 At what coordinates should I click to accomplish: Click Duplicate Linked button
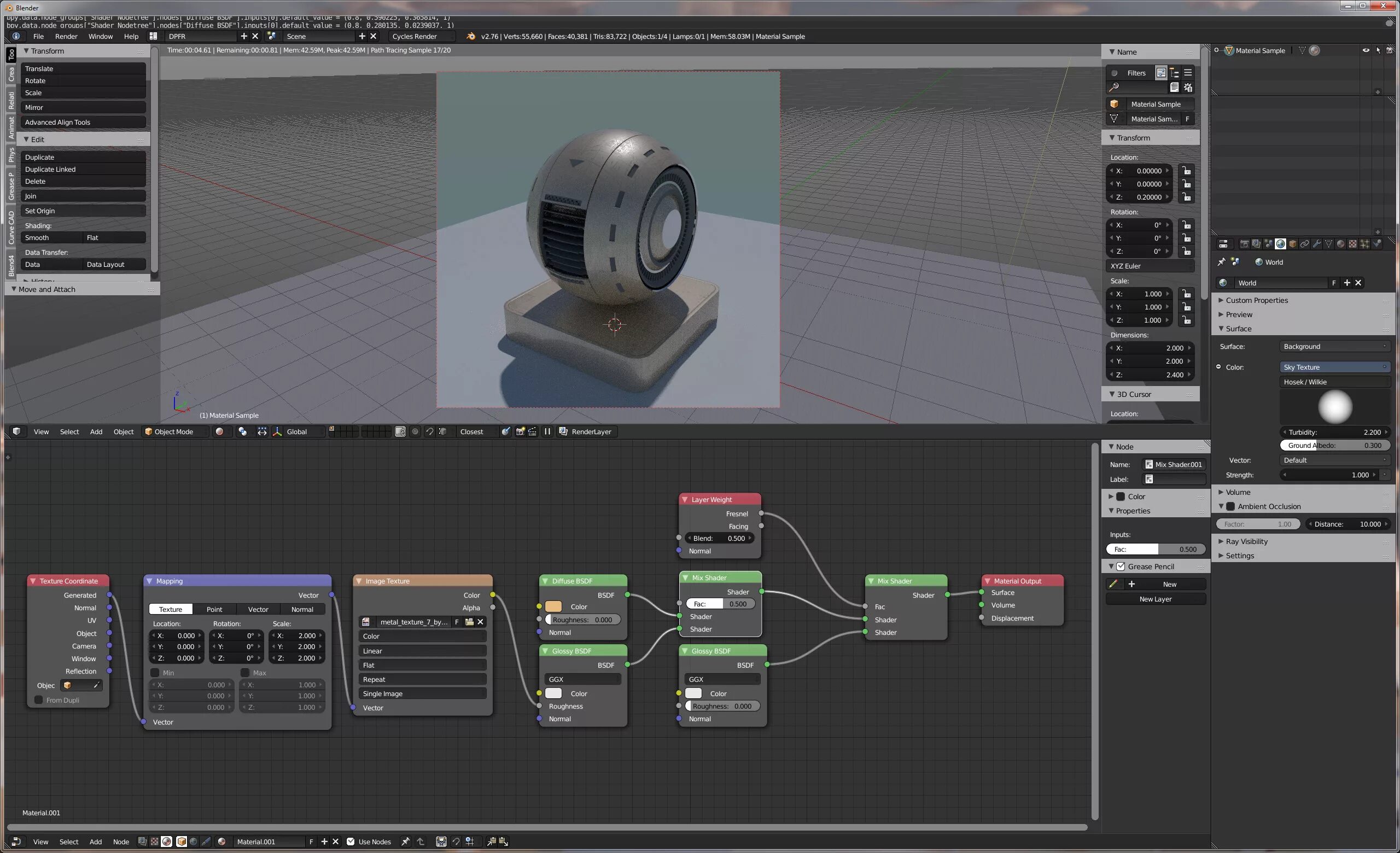click(84, 170)
